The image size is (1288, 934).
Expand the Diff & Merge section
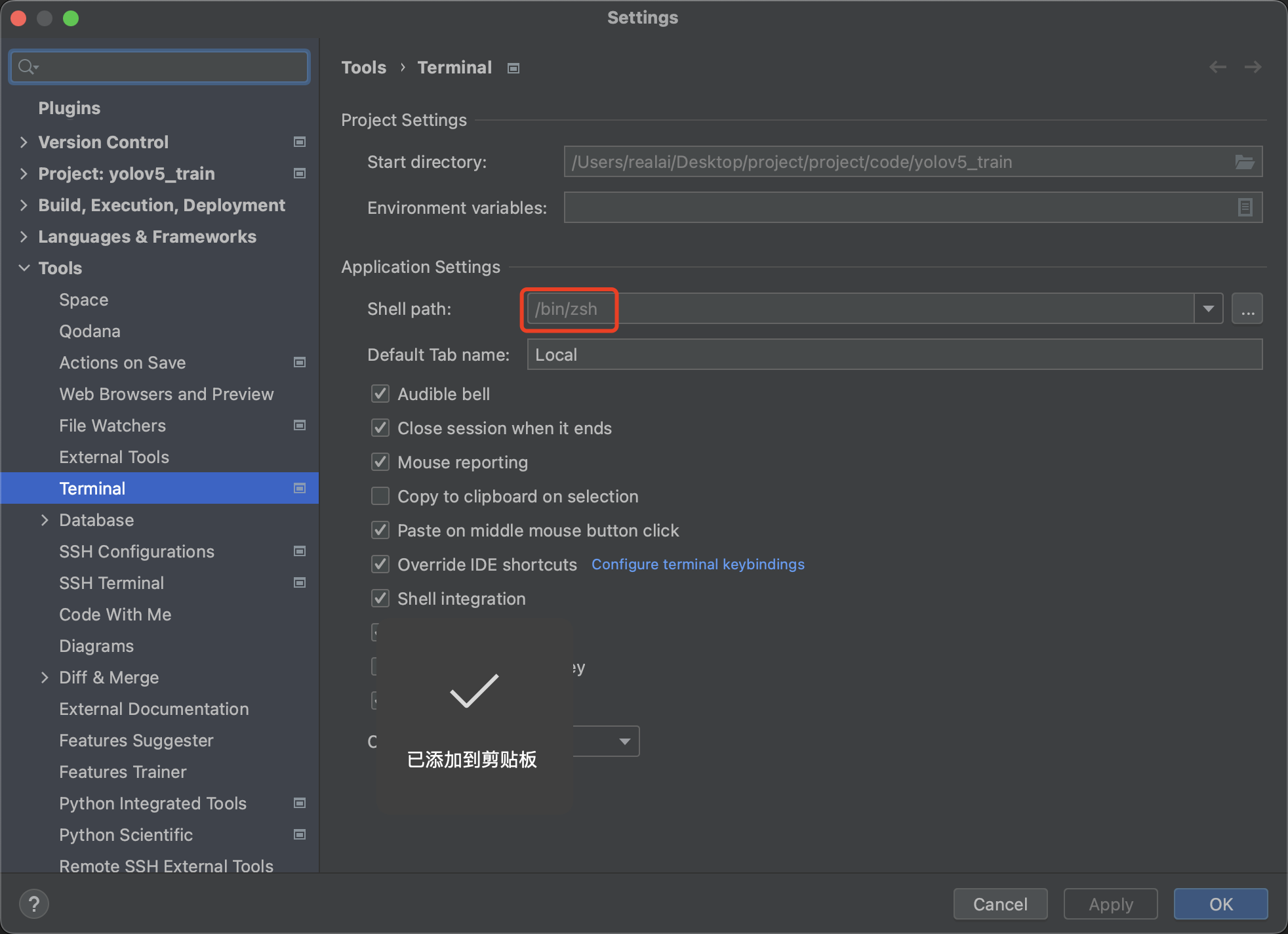point(41,677)
